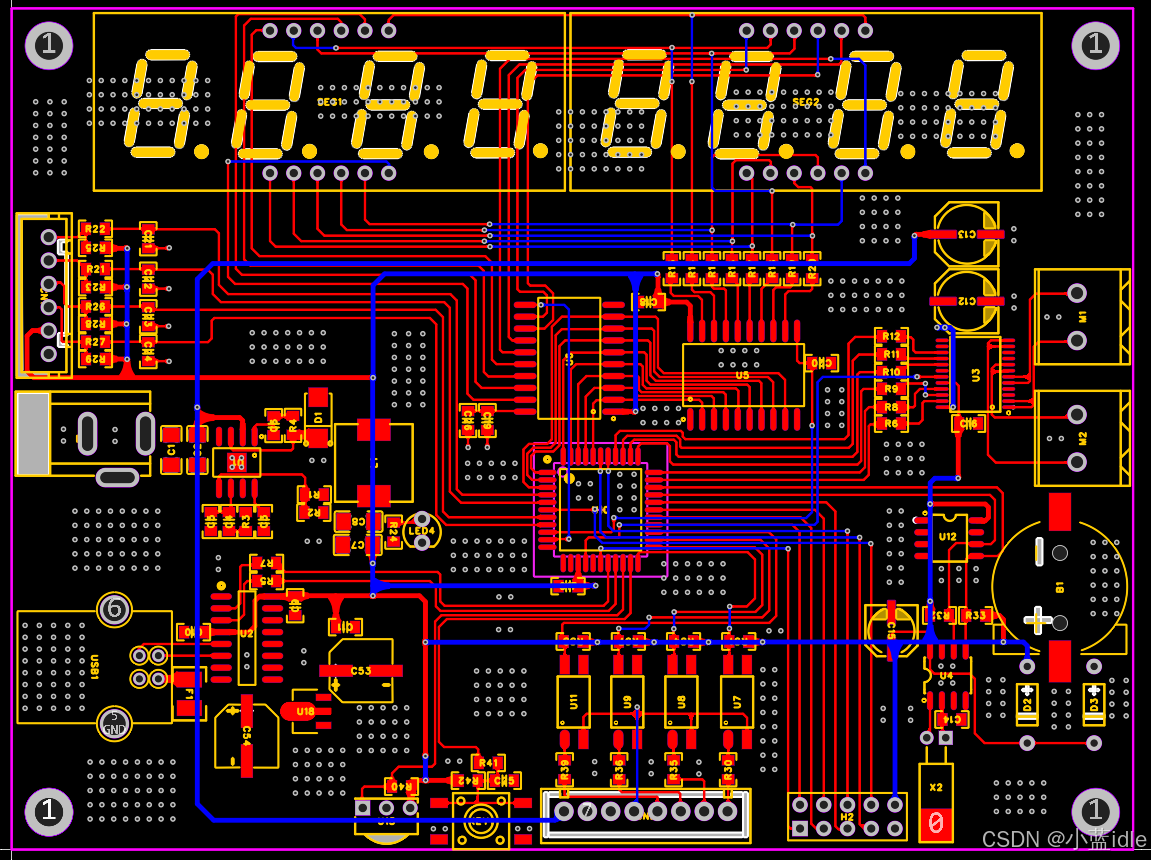This screenshot has width=1151, height=860.
Task: Click the M1 terminal block
Action: [x=1082, y=317]
